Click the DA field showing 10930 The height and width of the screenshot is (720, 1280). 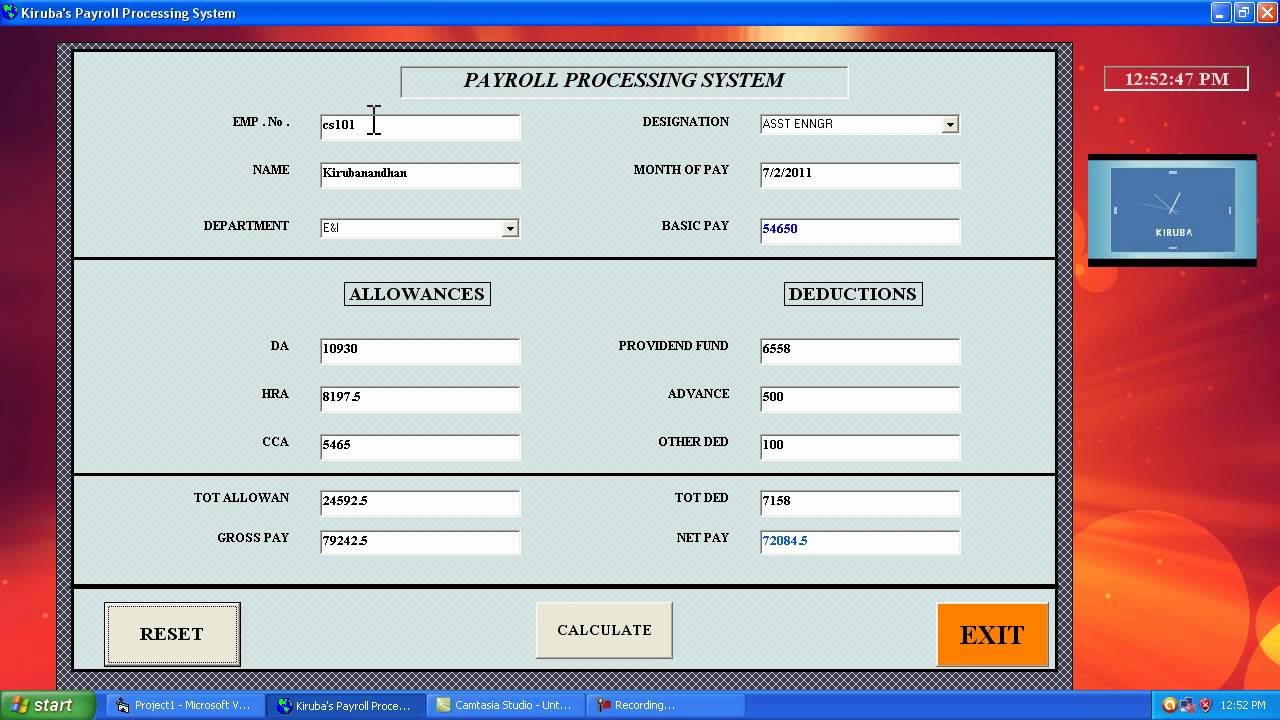(x=420, y=350)
